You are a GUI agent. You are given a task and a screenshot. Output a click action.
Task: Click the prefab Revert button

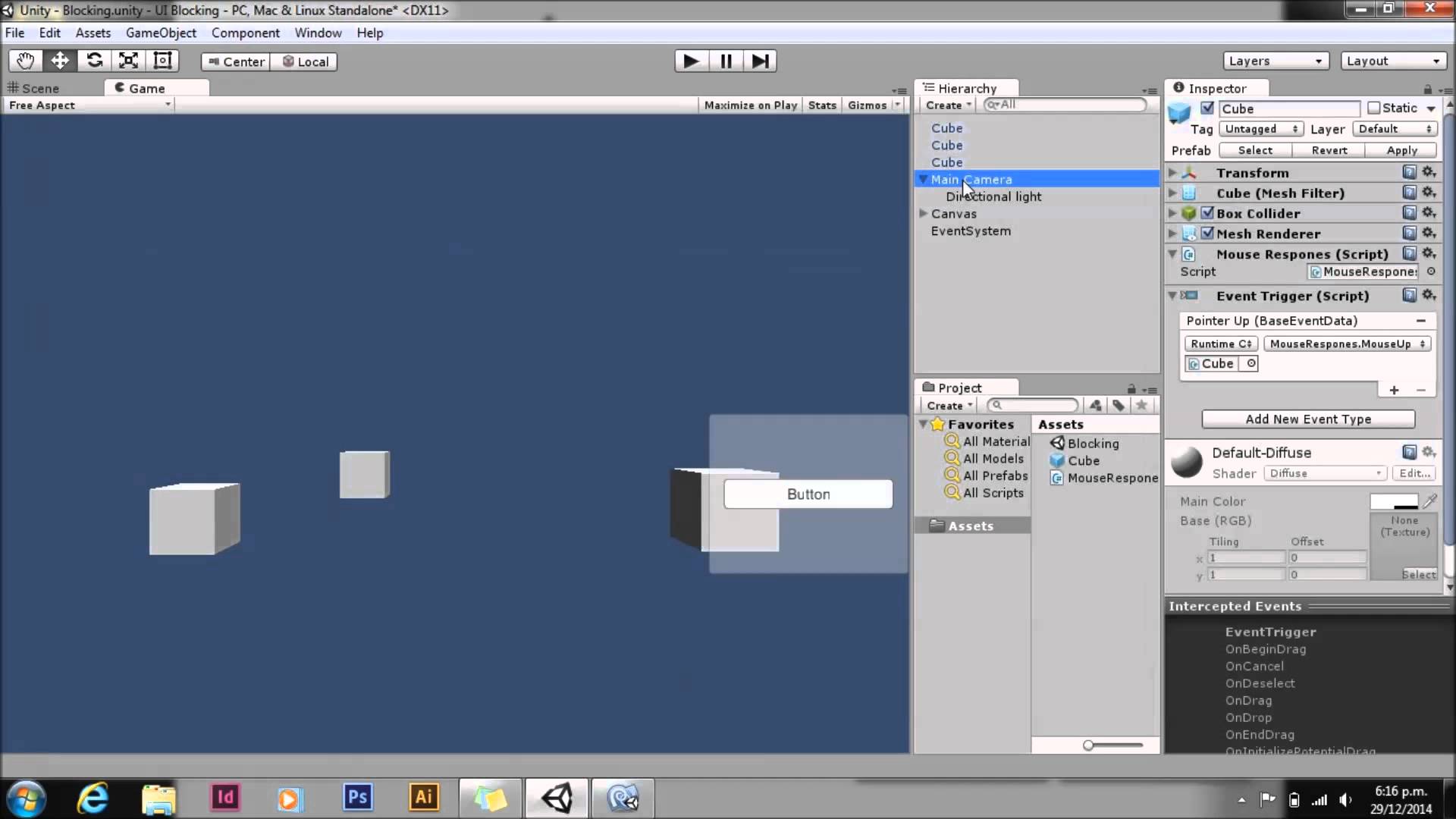[x=1329, y=150]
